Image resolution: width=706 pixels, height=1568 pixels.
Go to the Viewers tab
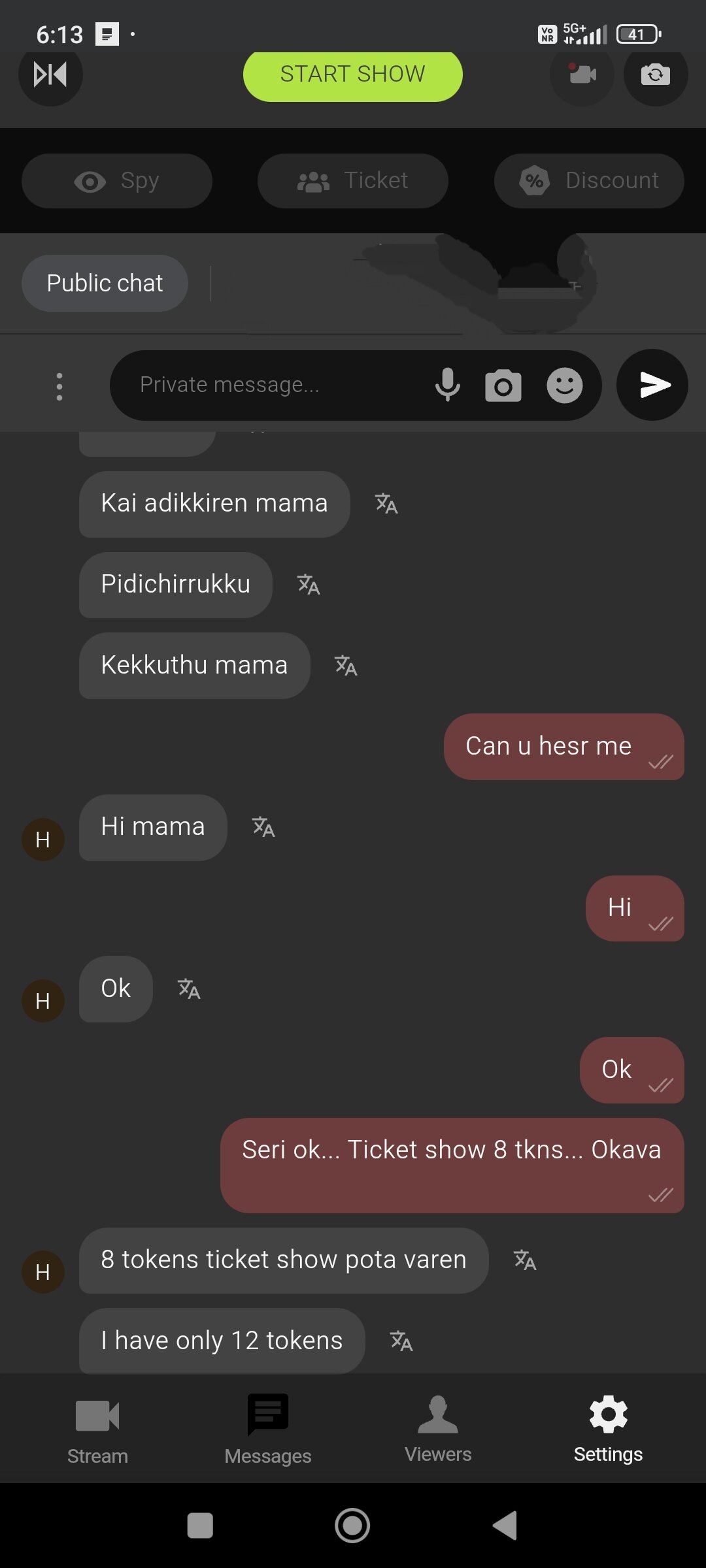438,1429
